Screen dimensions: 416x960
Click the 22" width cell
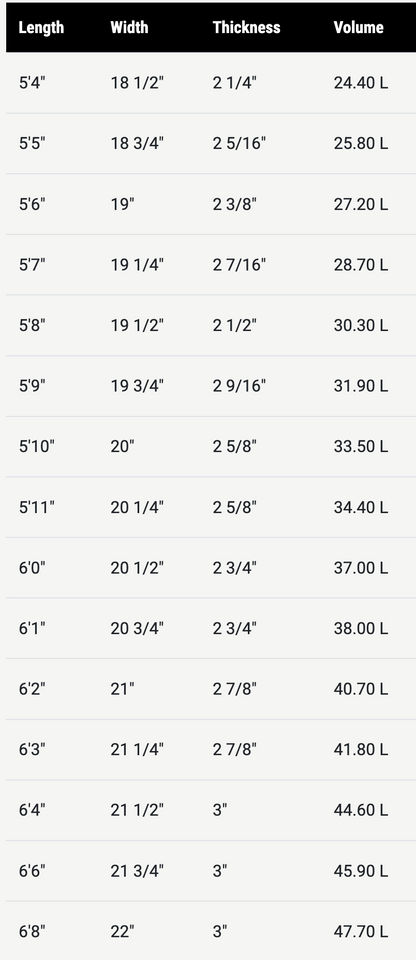click(x=123, y=931)
